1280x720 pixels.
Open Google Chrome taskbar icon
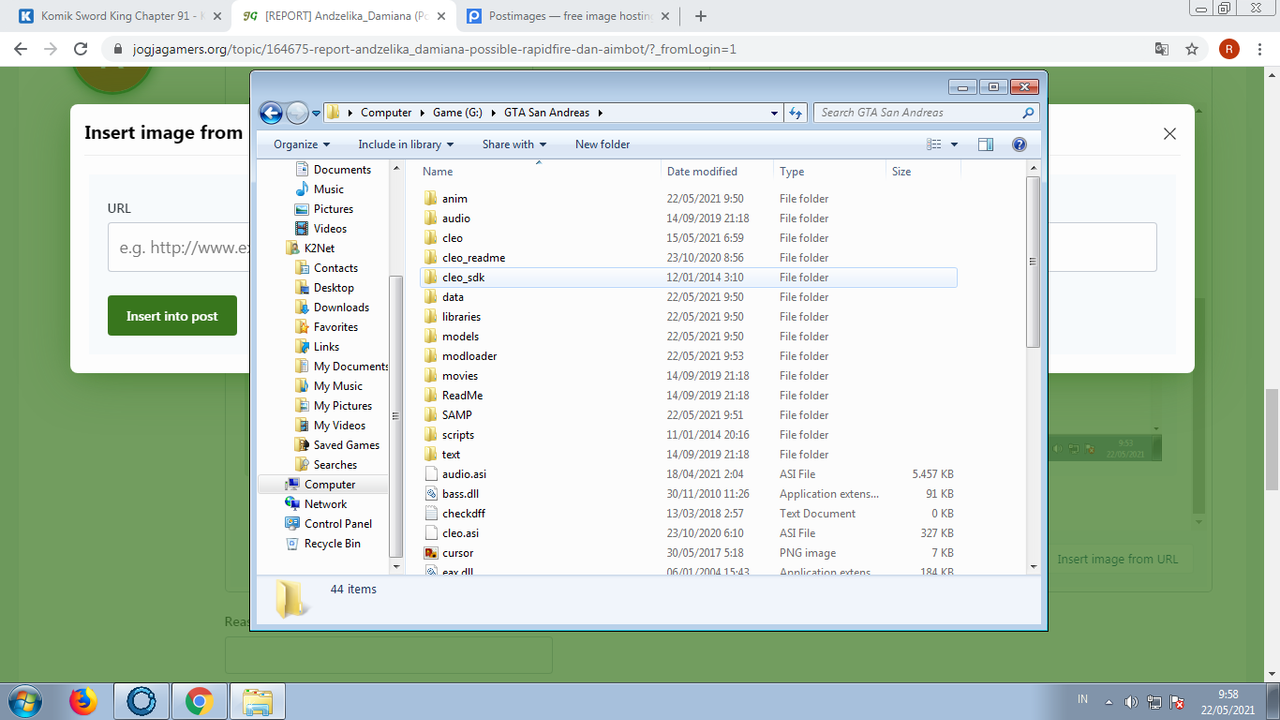(x=199, y=702)
